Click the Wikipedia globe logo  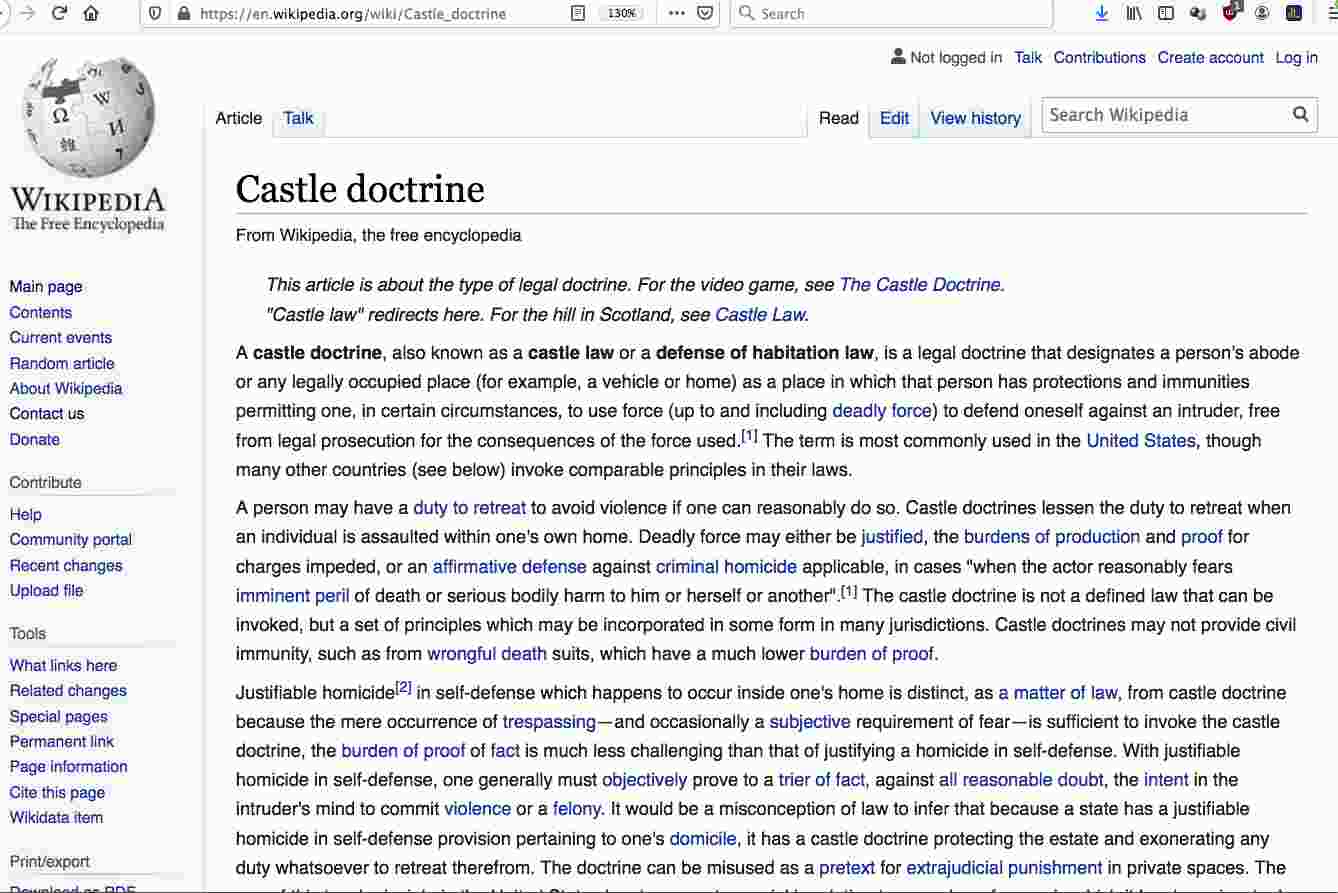pyautogui.click(x=88, y=117)
